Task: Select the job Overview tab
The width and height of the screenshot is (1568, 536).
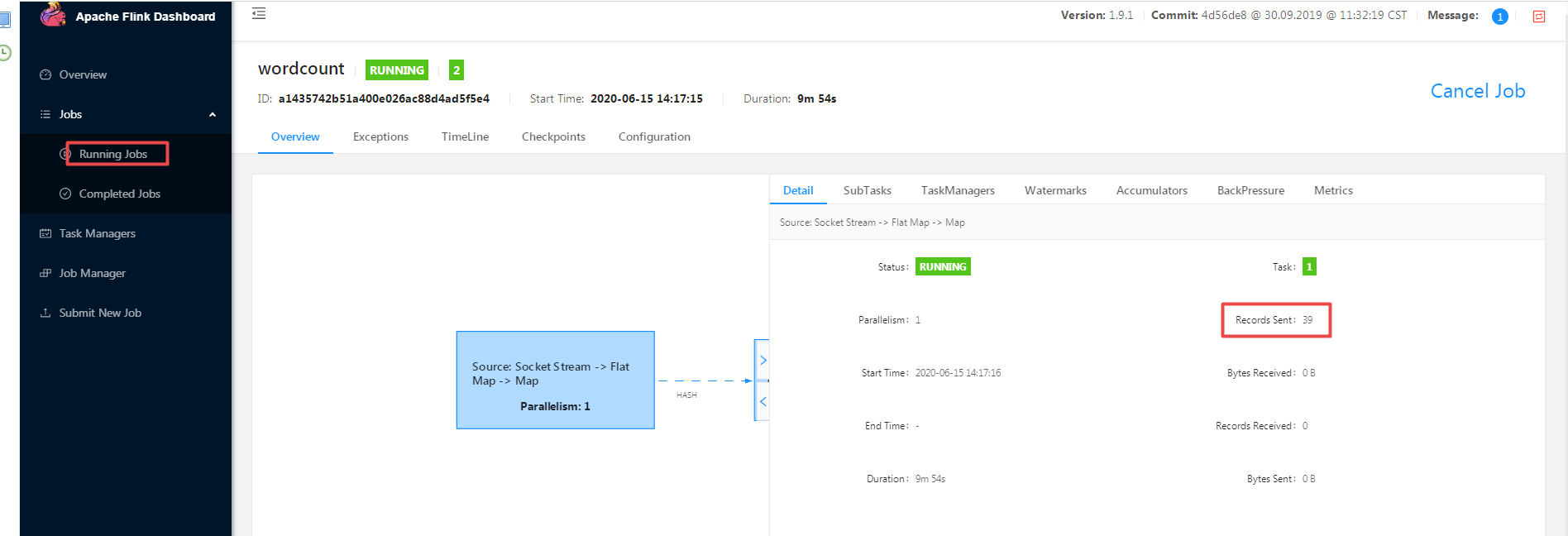Action: [295, 136]
